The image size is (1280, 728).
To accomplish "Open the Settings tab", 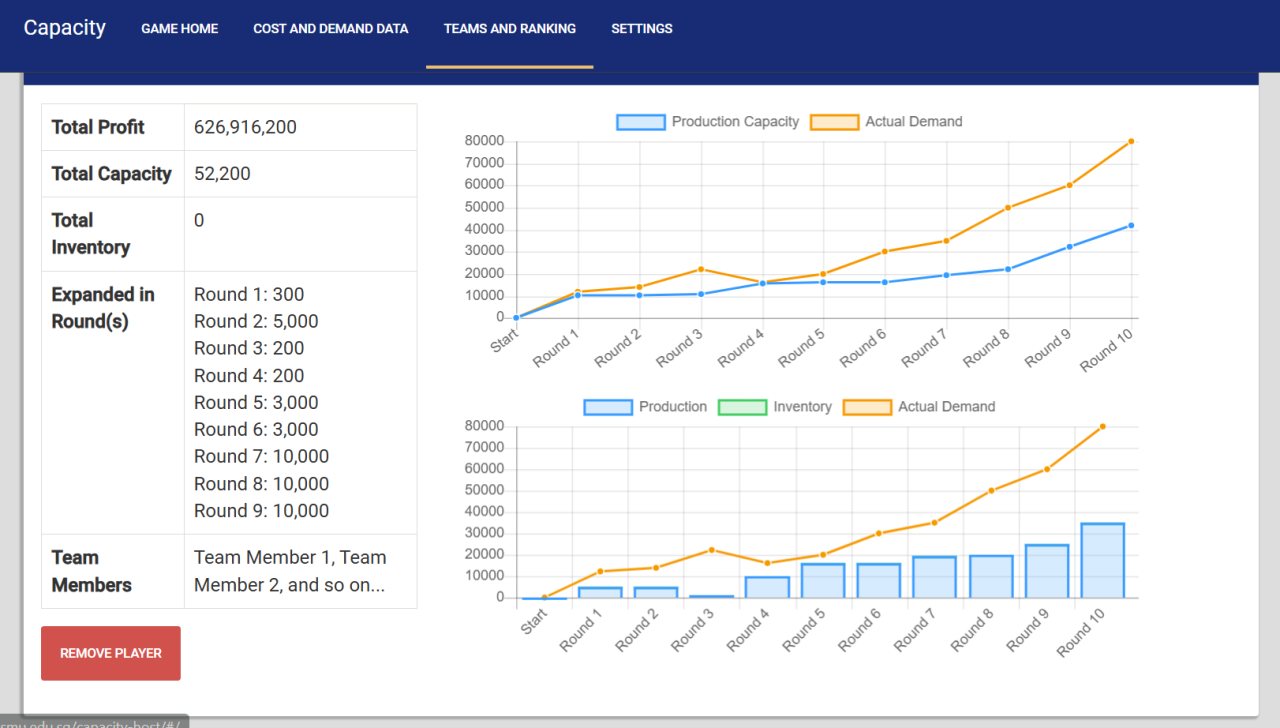I will [x=642, y=29].
